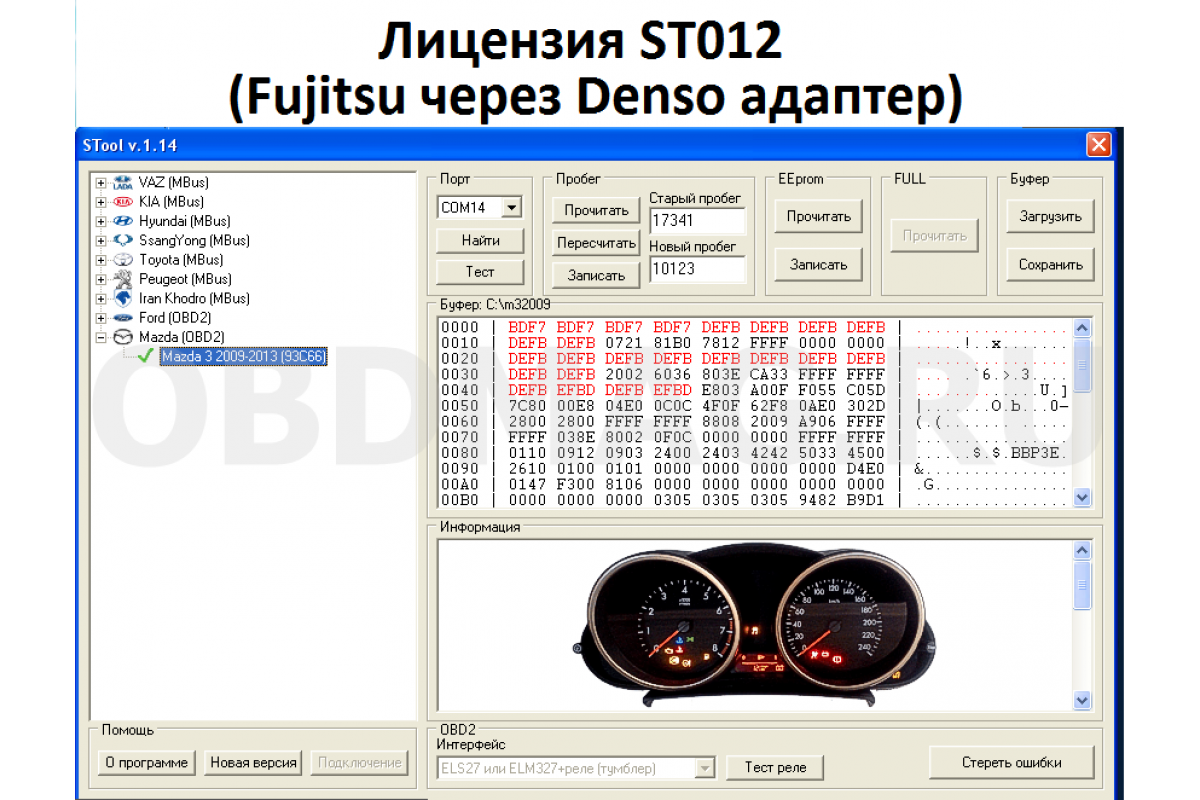Select Toyota (MBus) label in tree
The height and width of the screenshot is (800, 1200).
(181, 260)
